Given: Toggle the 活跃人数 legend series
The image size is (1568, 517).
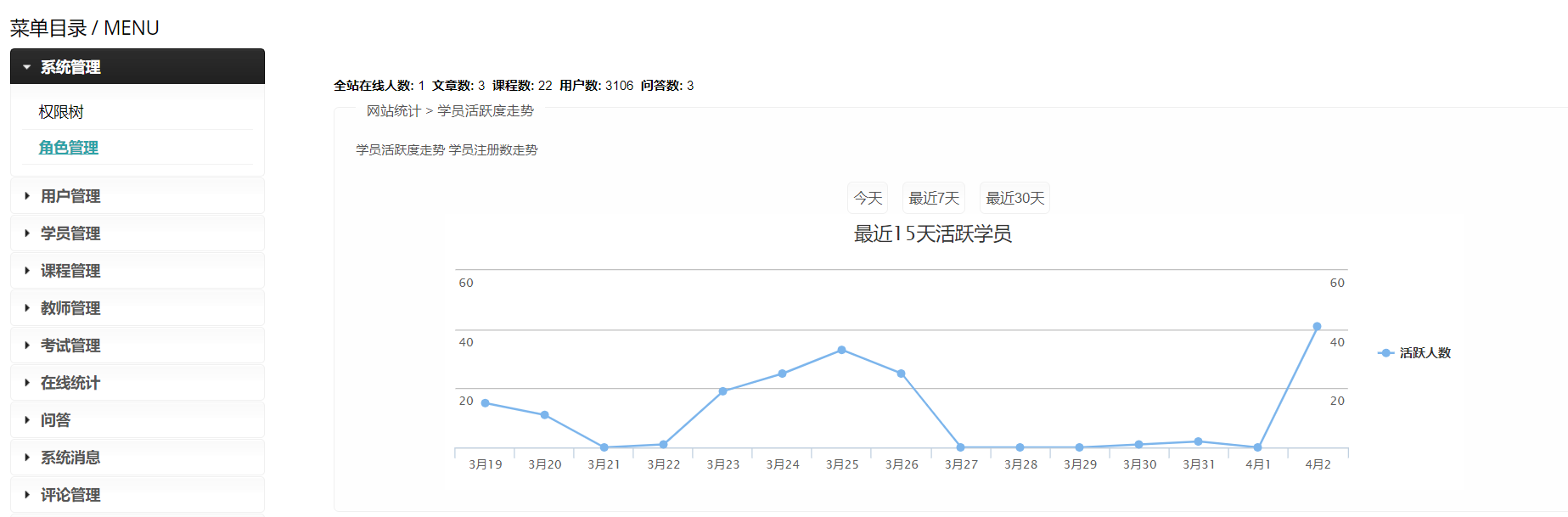Looking at the screenshot, I should click(1414, 353).
